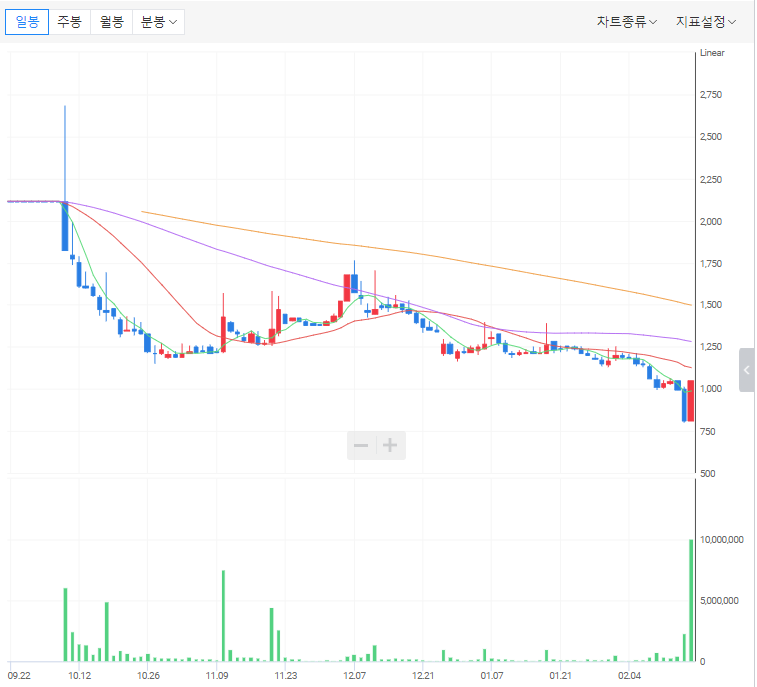Click the 01.07 date axis label
The height and width of the screenshot is (687, 757).
pyautogui.click(x=491, y=675)
